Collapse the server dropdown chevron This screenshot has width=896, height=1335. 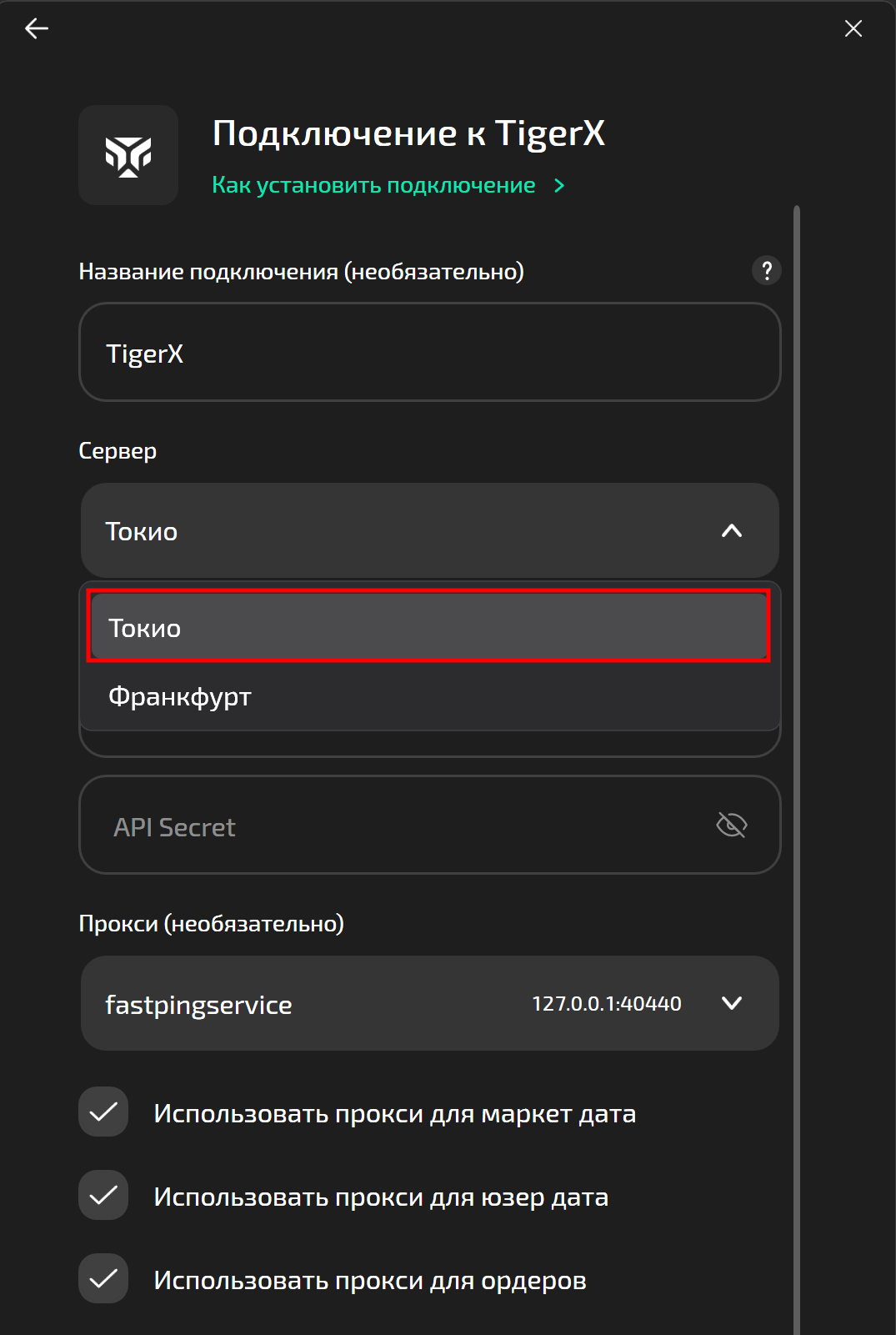[x=731, y=531]
